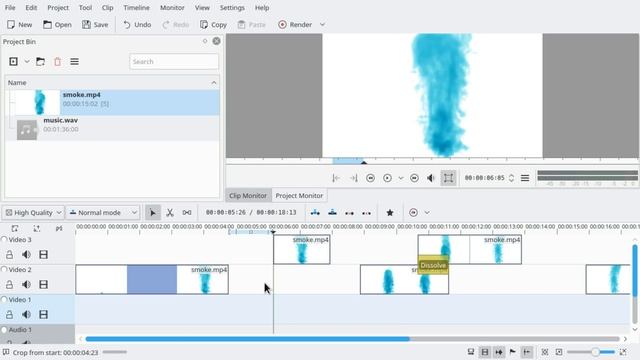
Task: Open High Quality preview dropdown
Action: (33, 213)
